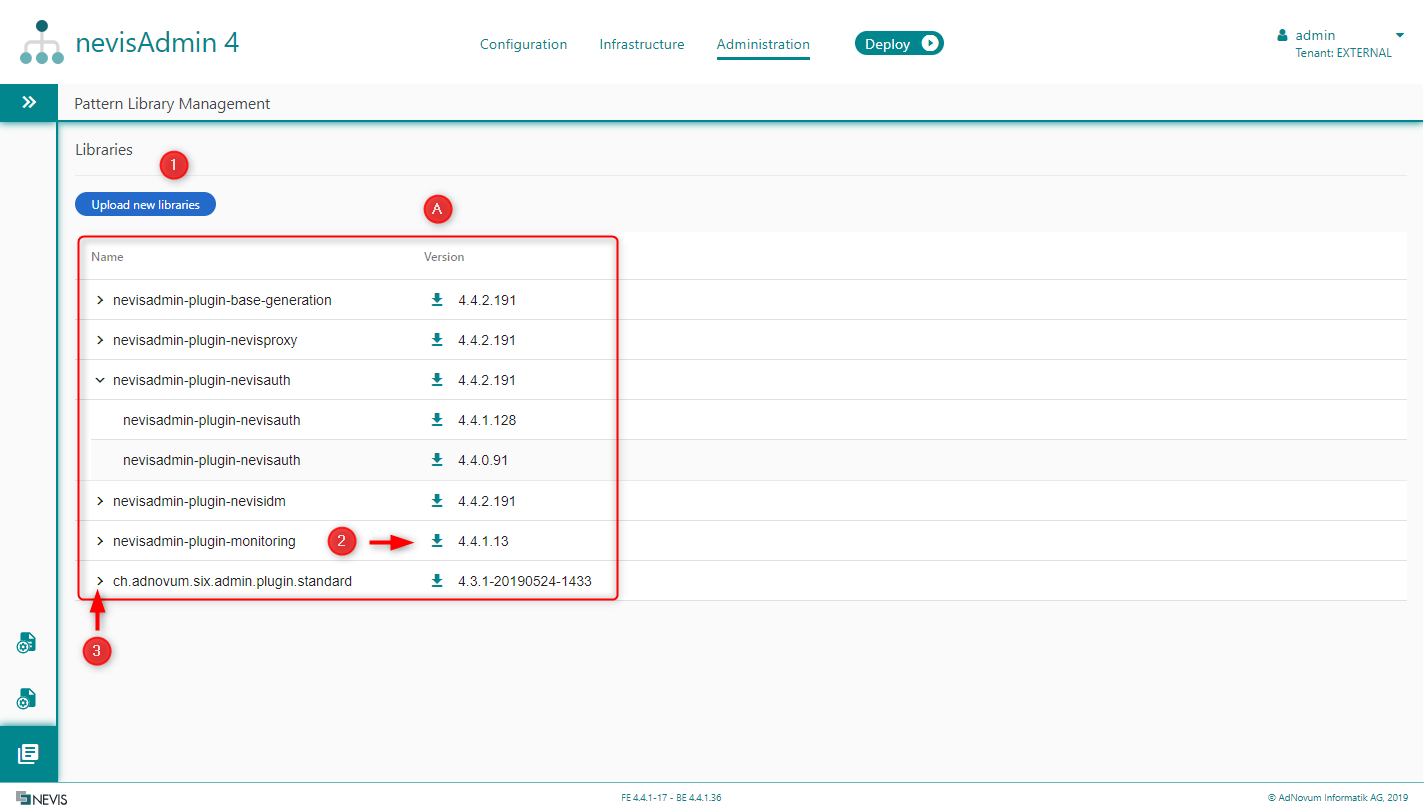1424x812 pixels.
Task: Download nevisadmin-plugin-monitoring version 4.4.1.13
Action: click(x=437, y=541)
